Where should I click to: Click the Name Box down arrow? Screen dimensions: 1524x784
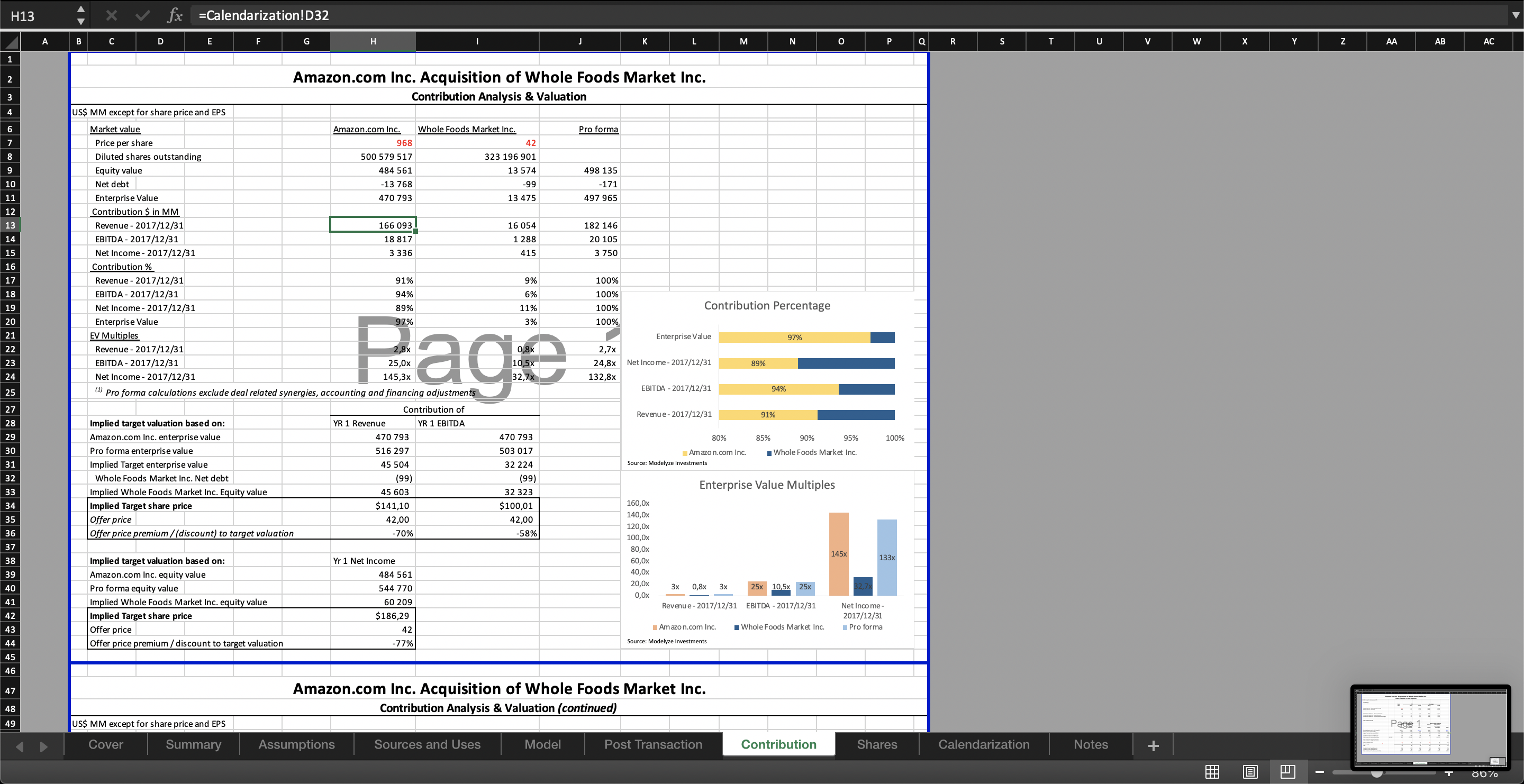pos(80,22)
